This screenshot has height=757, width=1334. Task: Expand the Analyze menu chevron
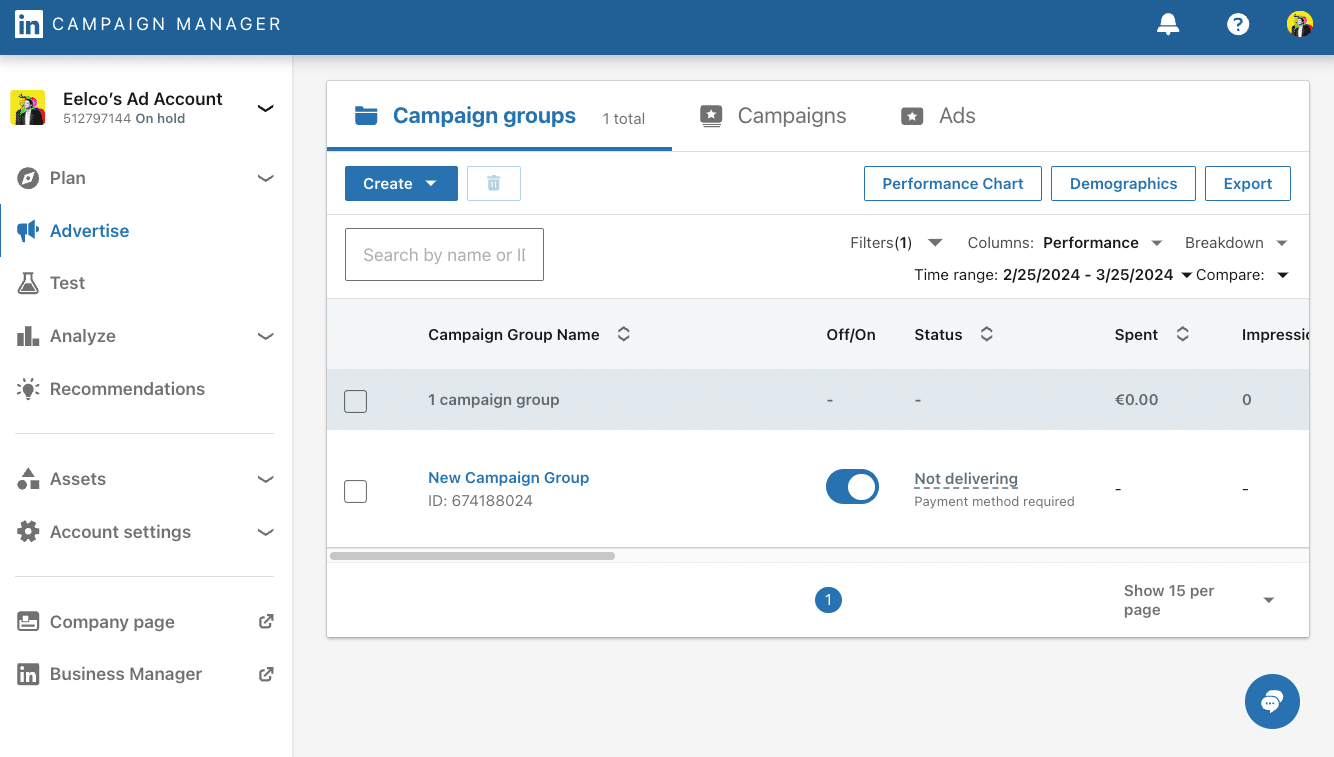[x=265, y=336]
